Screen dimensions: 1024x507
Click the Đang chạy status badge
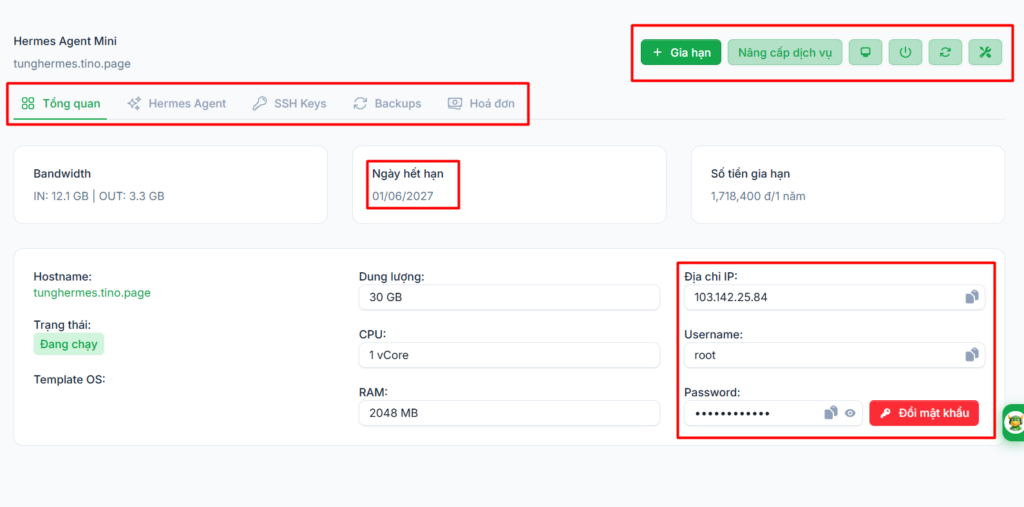pyautogui.click(x=69, y=344)
